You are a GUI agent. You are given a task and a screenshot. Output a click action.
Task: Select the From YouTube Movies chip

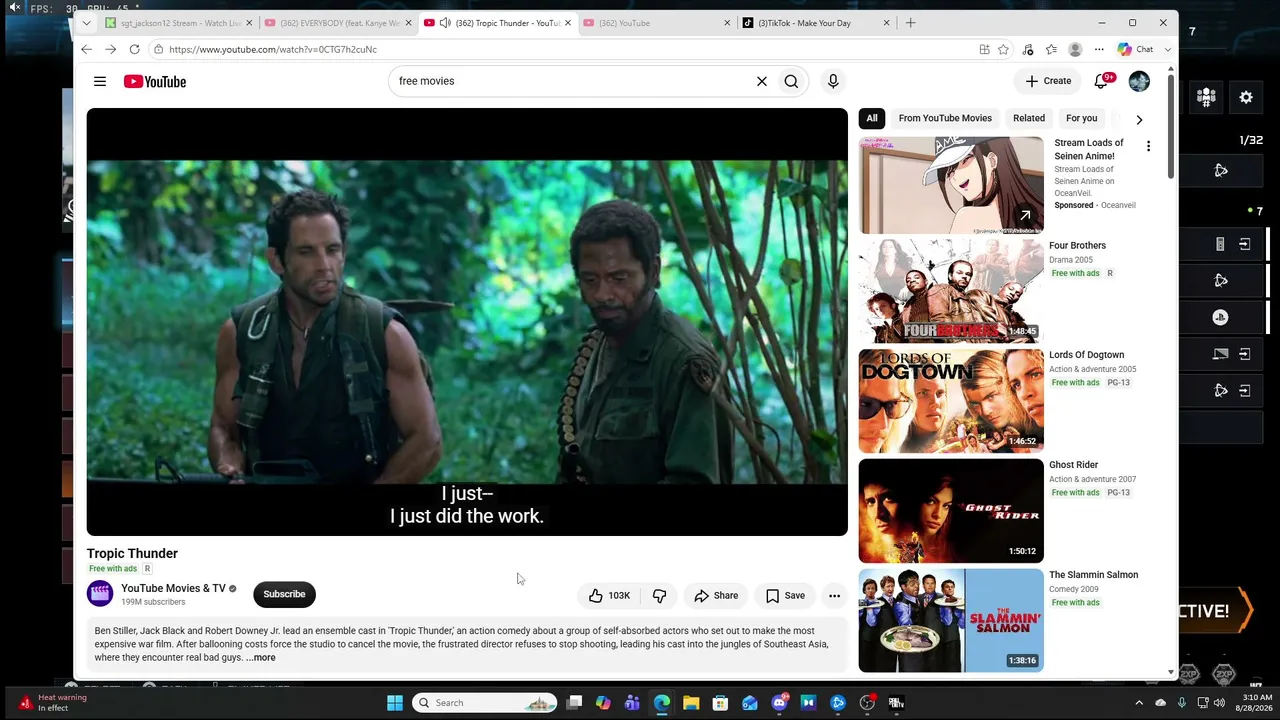click(x=945, y=118)
